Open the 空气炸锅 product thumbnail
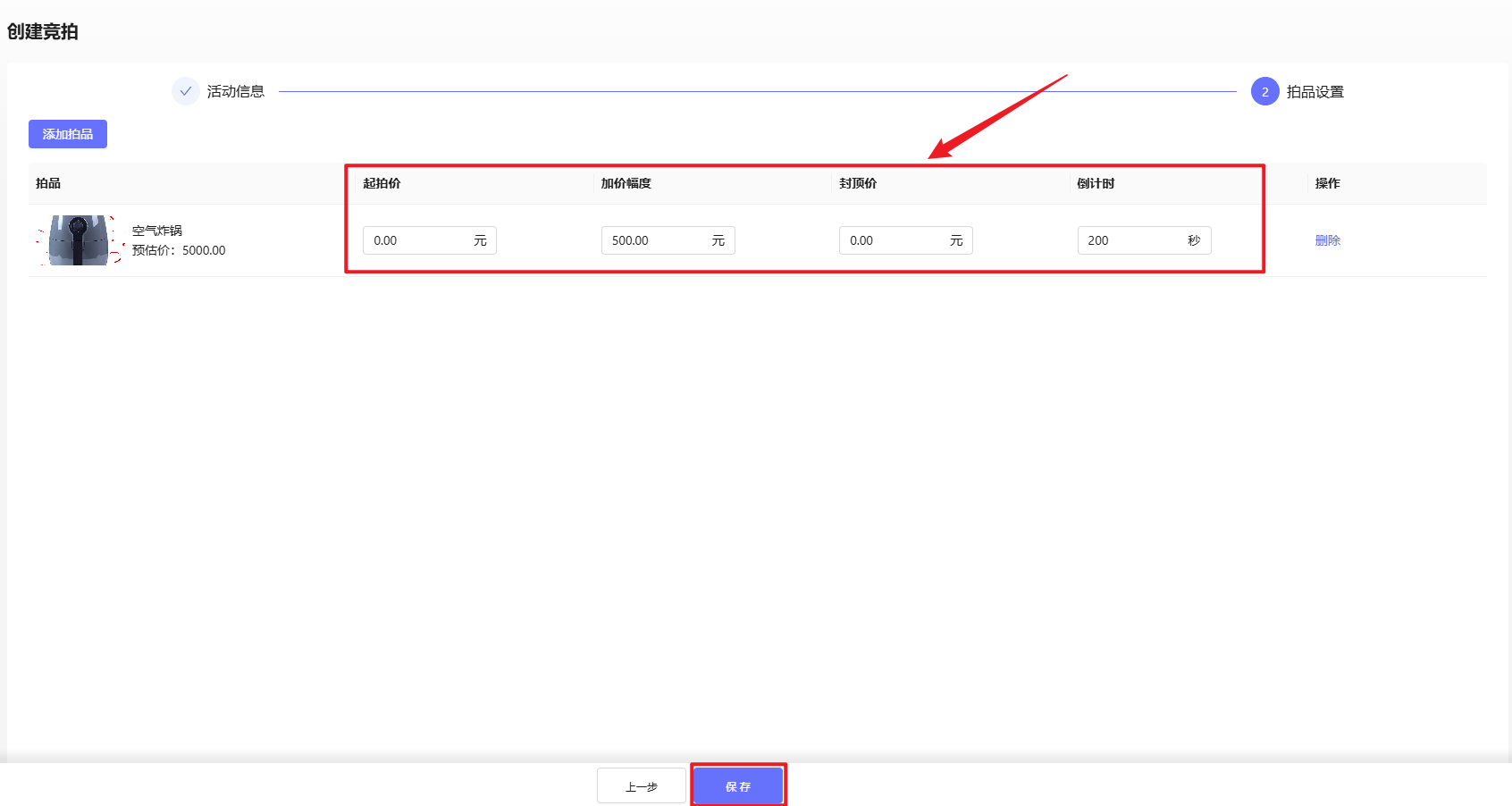 (80, 240)
